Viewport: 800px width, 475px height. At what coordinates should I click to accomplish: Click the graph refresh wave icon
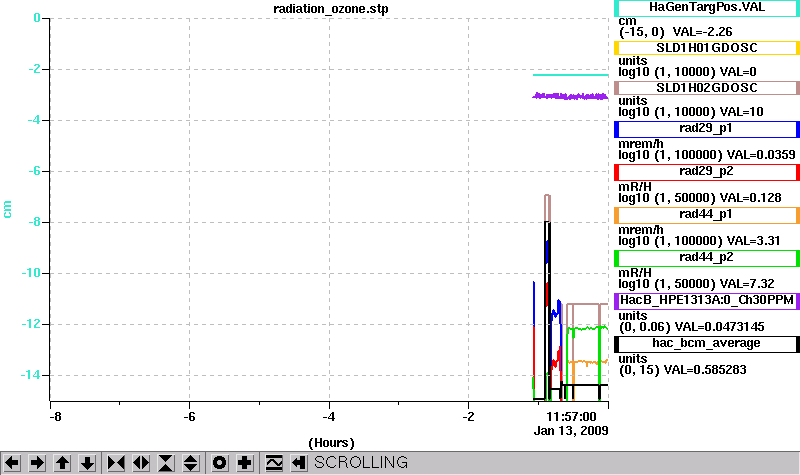(274, 463)
